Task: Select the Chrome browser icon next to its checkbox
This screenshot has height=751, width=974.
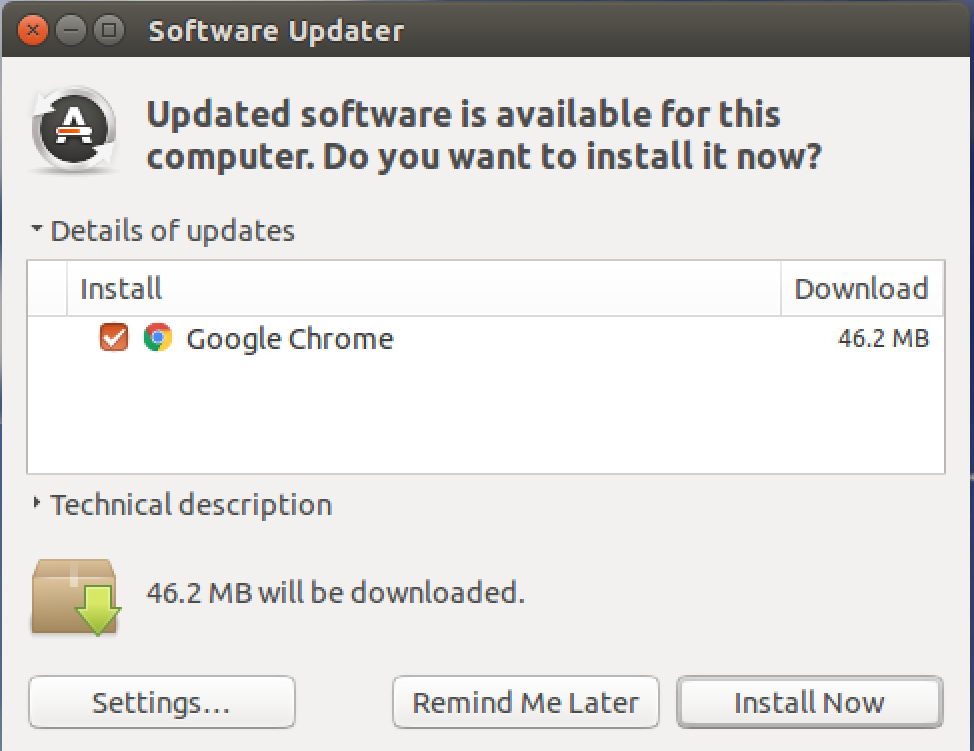Action: (x=160, y=338)
